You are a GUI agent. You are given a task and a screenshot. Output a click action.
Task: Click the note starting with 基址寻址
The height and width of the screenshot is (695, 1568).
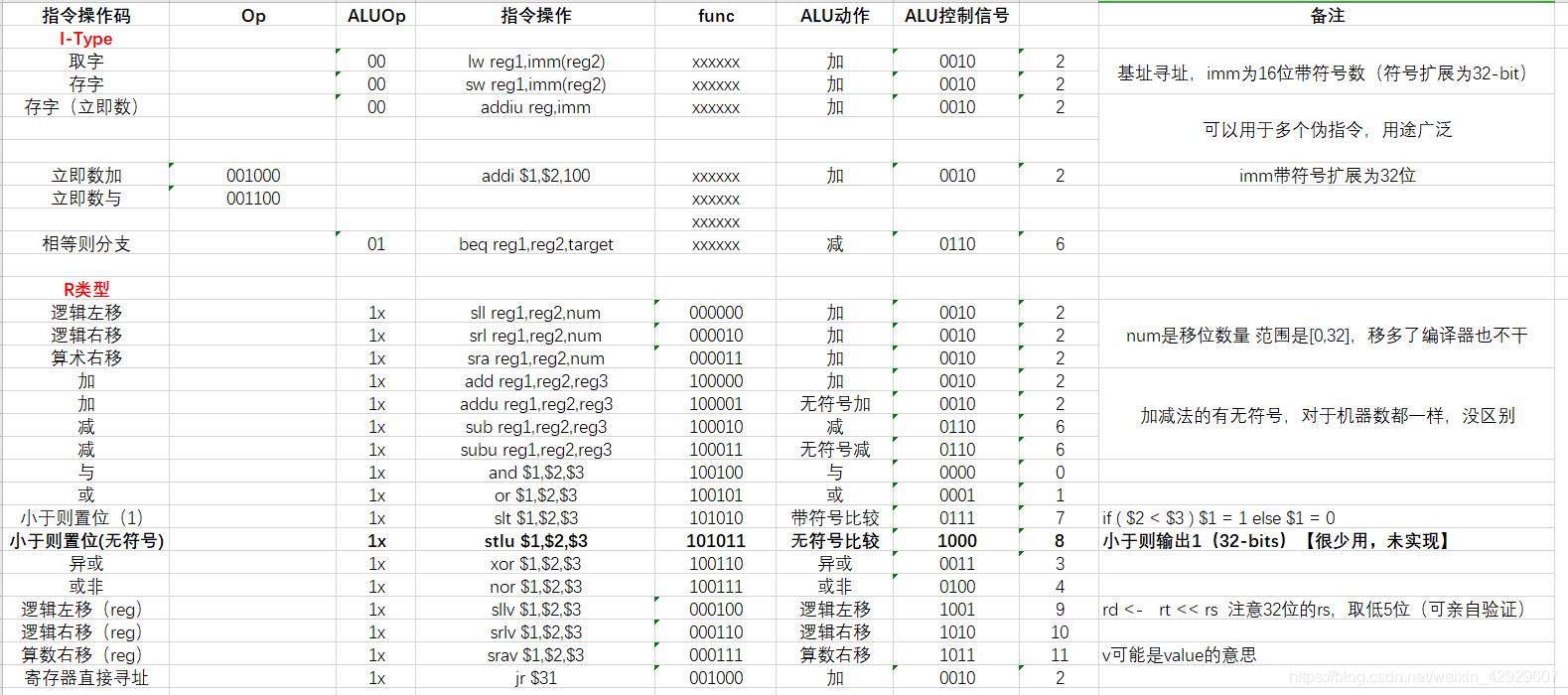coord(1327,72)
